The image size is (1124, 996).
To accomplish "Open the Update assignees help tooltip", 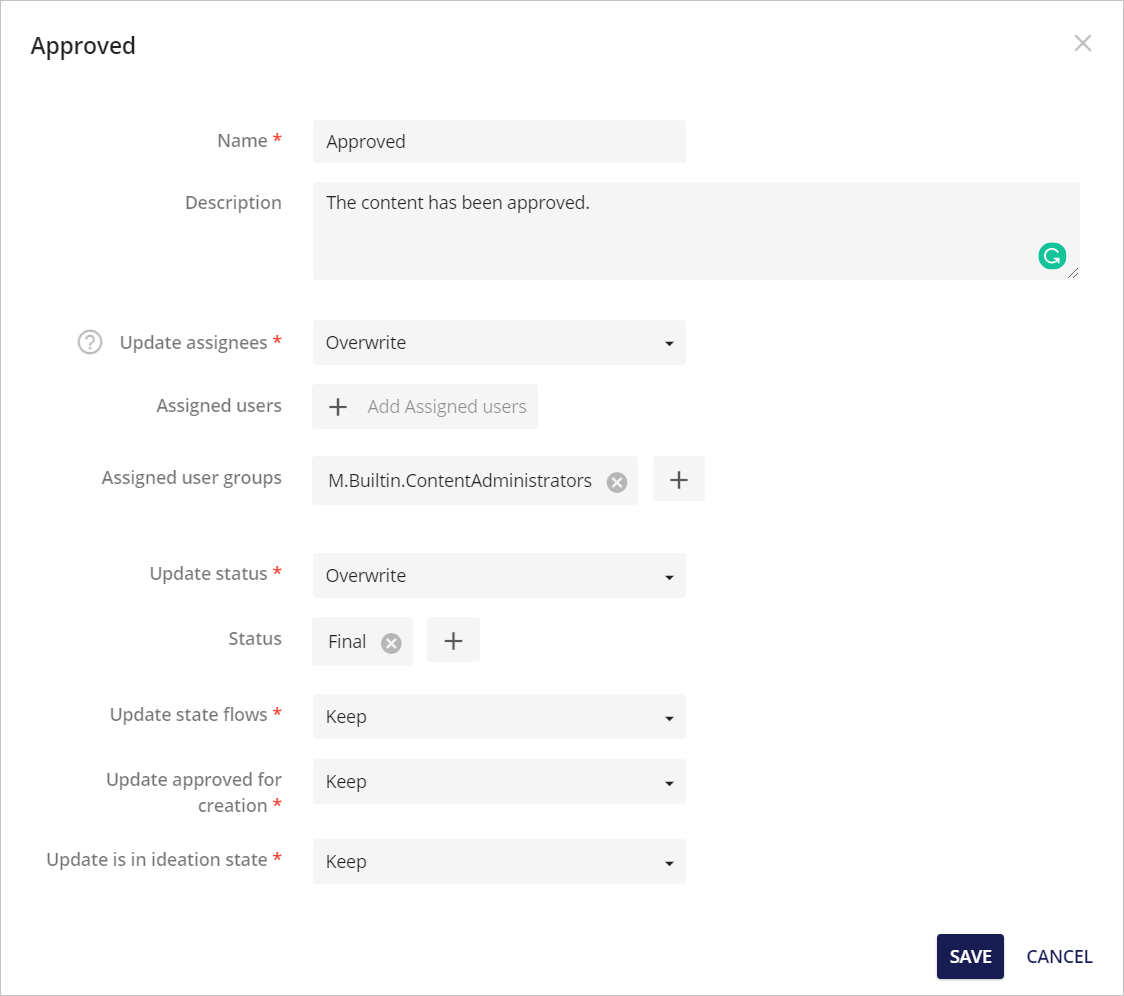I will (x=89, y=342).
